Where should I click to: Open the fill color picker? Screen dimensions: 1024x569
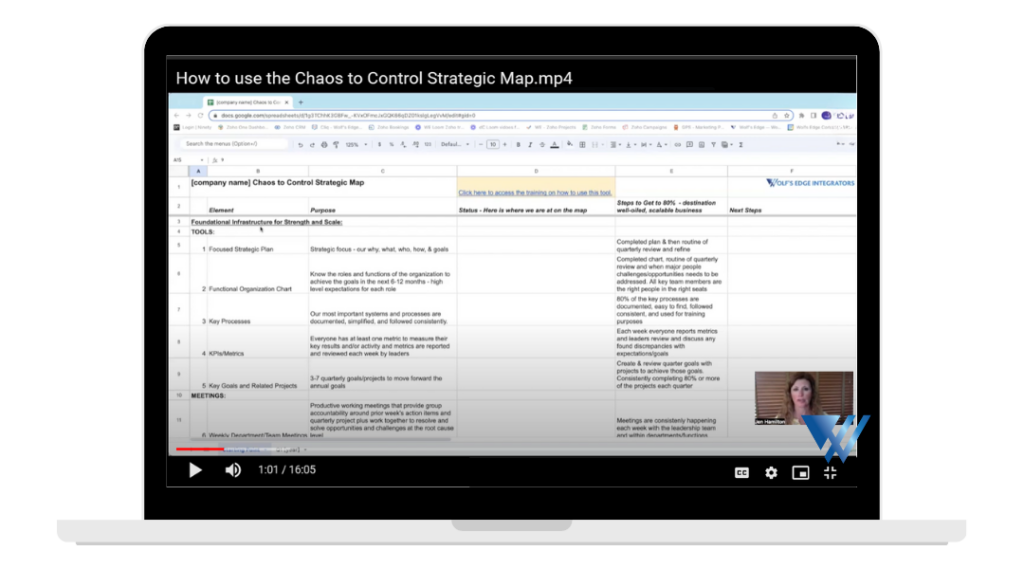[x=569, y=144]
